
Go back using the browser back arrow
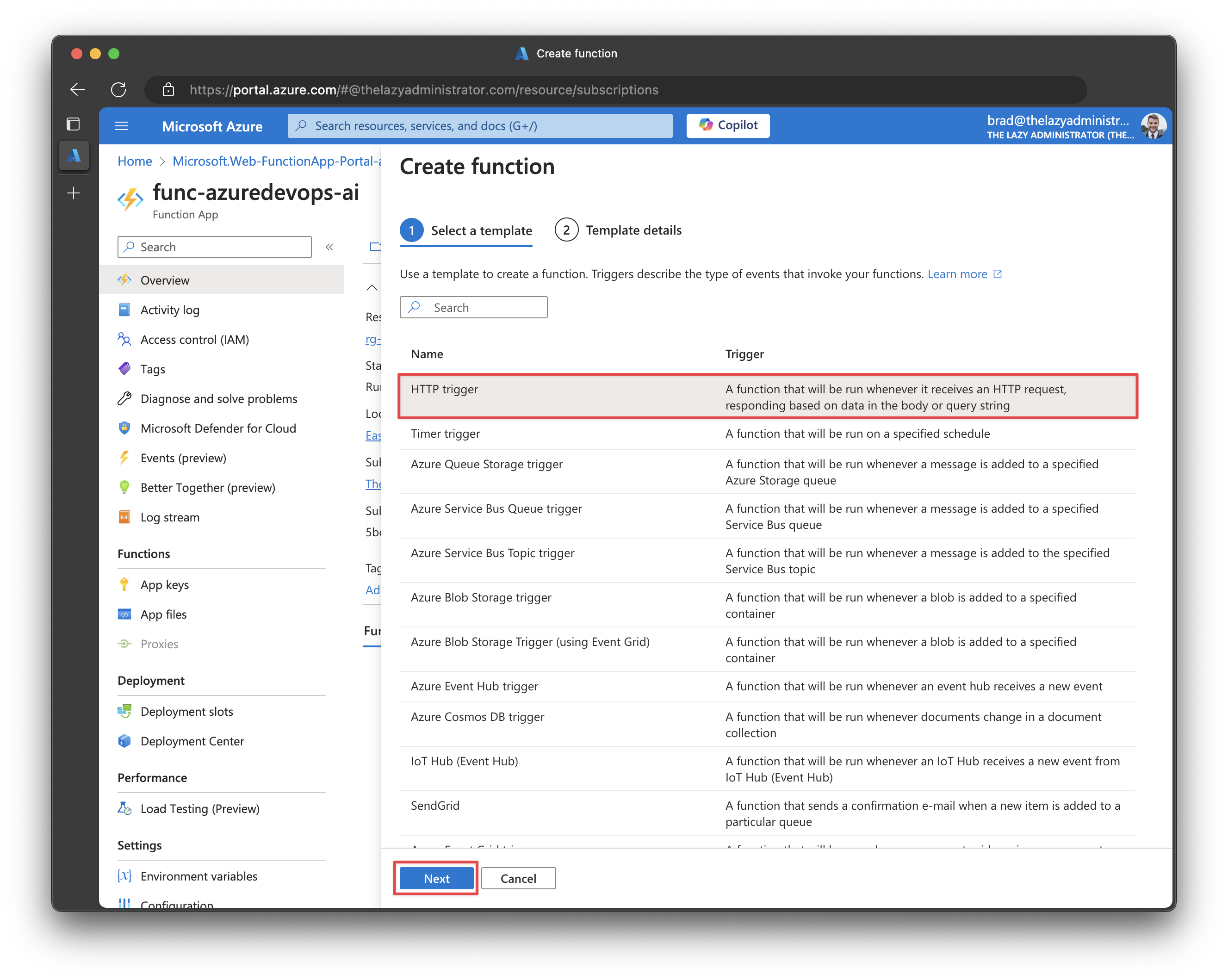[77, 89]
